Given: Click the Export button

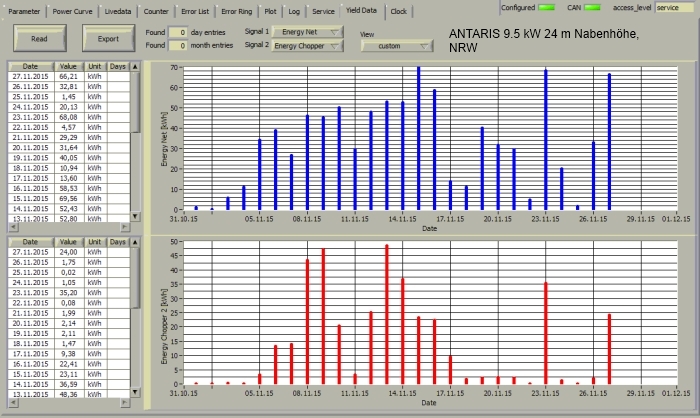Looking at the screenshot, I should 108,38.
